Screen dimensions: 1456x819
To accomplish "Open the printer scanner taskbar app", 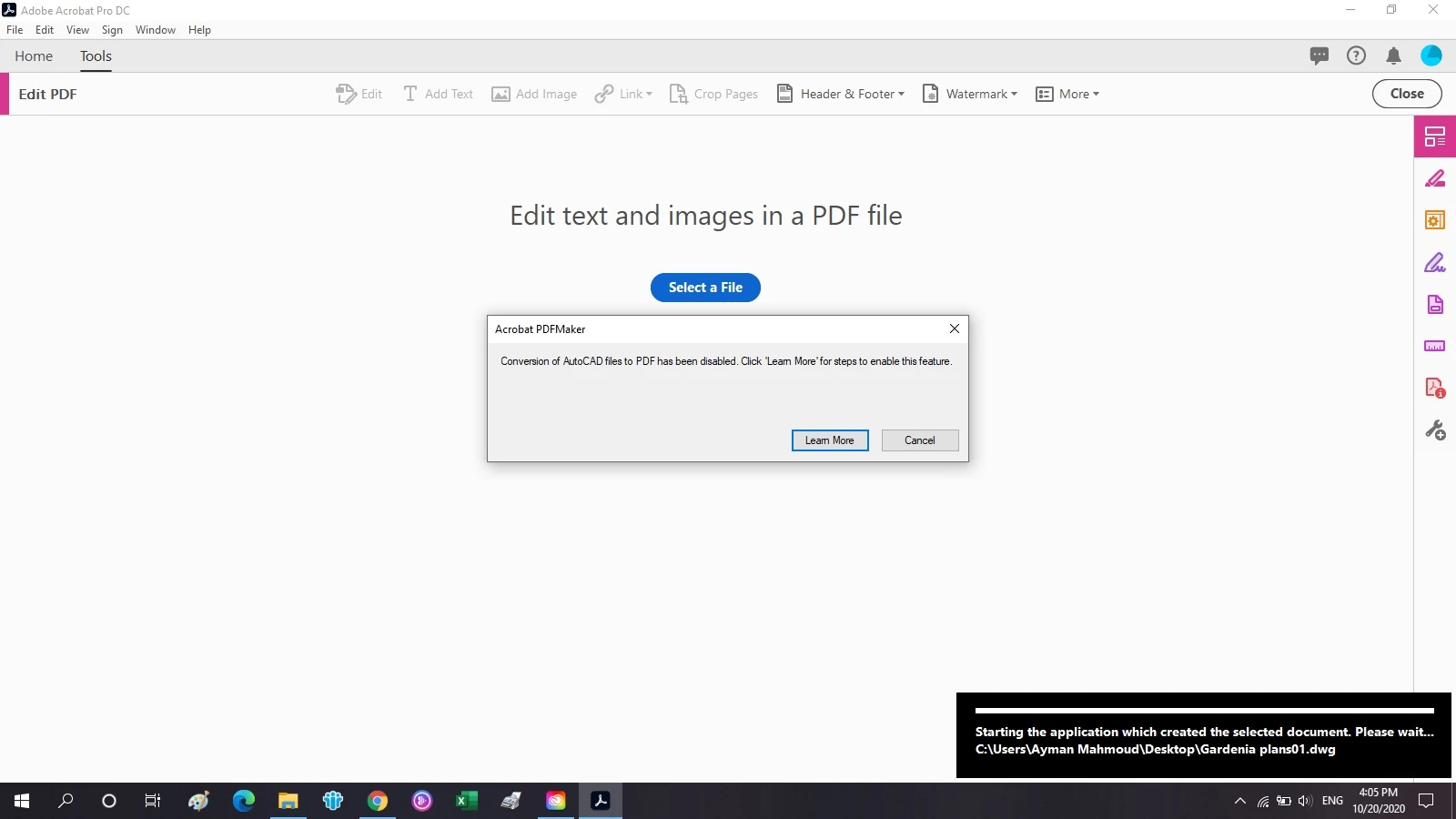I will [x=511, y=801].
